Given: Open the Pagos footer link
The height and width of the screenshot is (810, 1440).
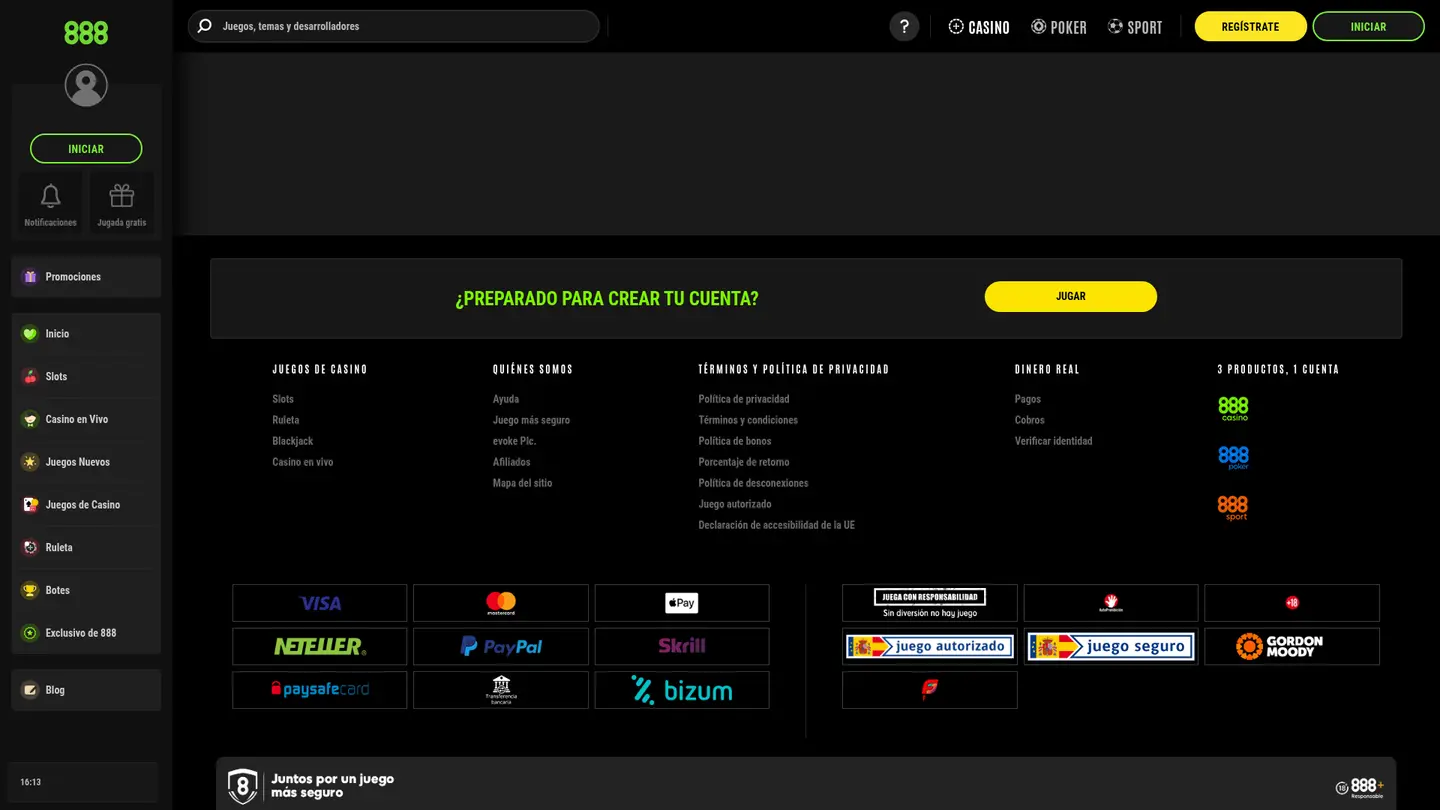Looking at the screenshot, I should click(x=1028, y=399).
